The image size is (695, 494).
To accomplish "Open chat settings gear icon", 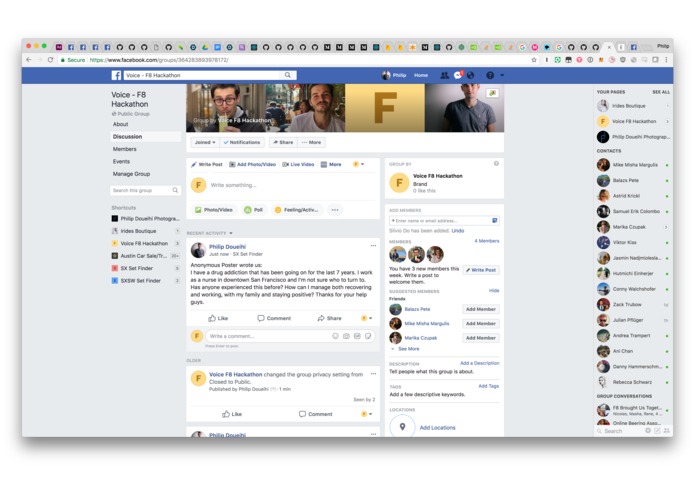I will click(x=648, y=431).
